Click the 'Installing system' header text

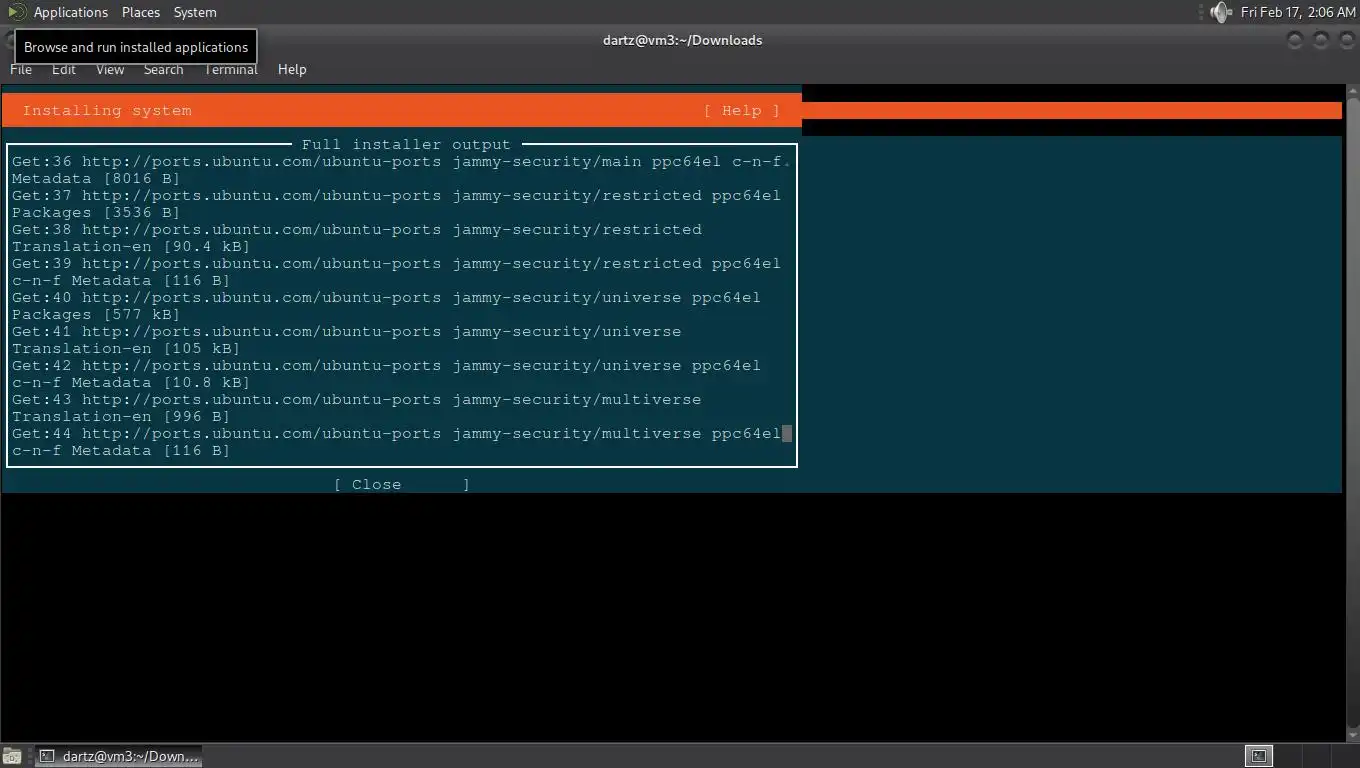(107, 111)
